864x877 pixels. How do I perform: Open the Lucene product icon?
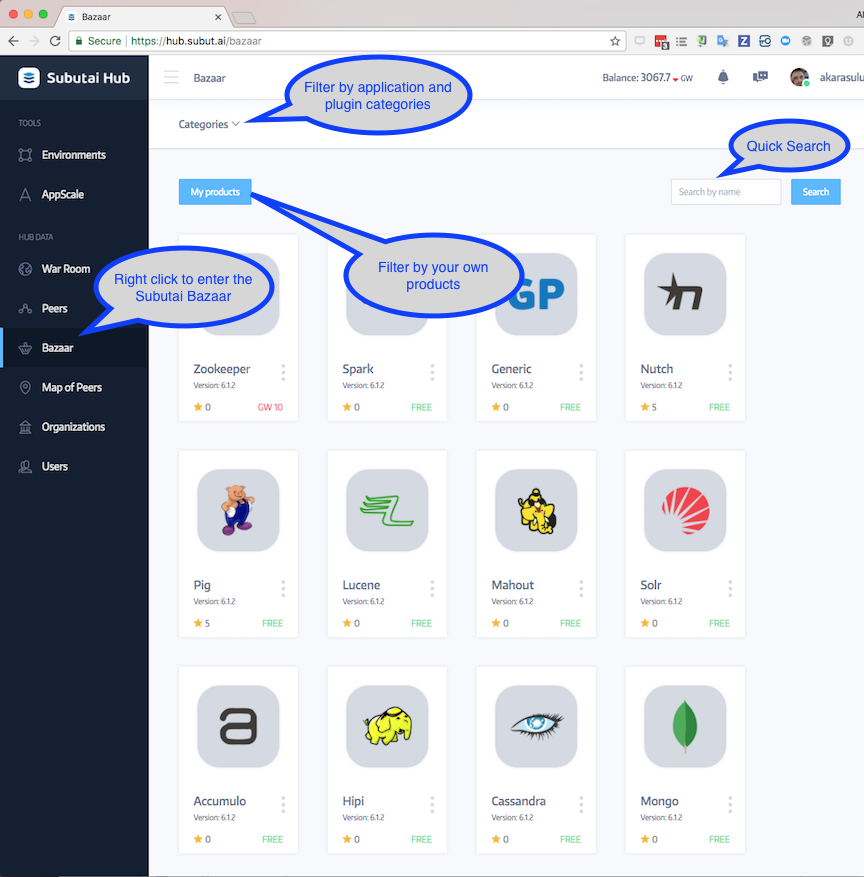point(387,510)
